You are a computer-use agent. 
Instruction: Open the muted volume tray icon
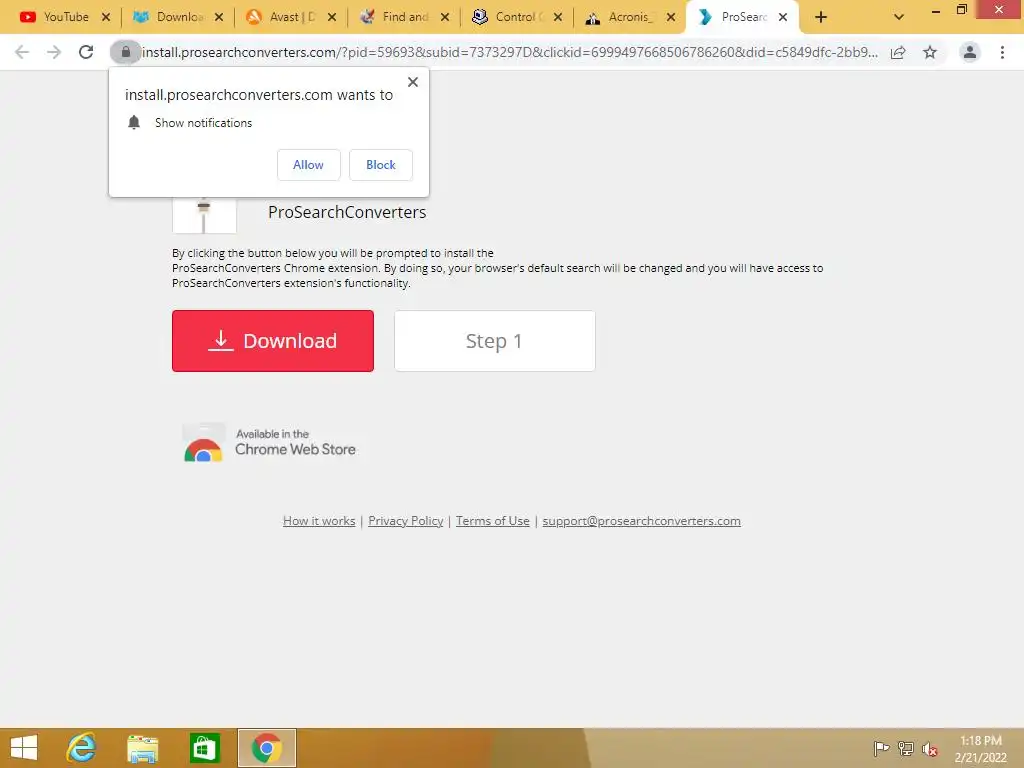tap(929, 749)
